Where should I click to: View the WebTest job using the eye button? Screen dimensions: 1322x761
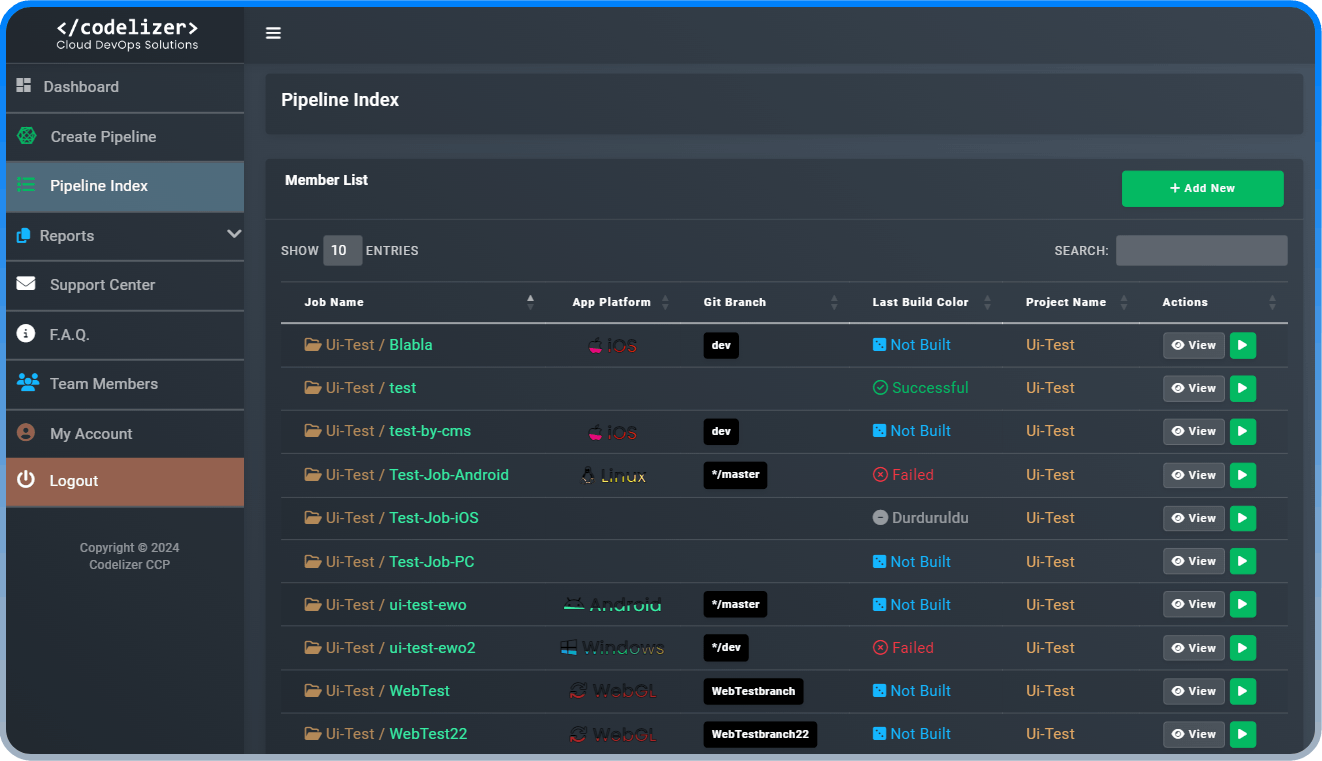tap(1193, 691)
